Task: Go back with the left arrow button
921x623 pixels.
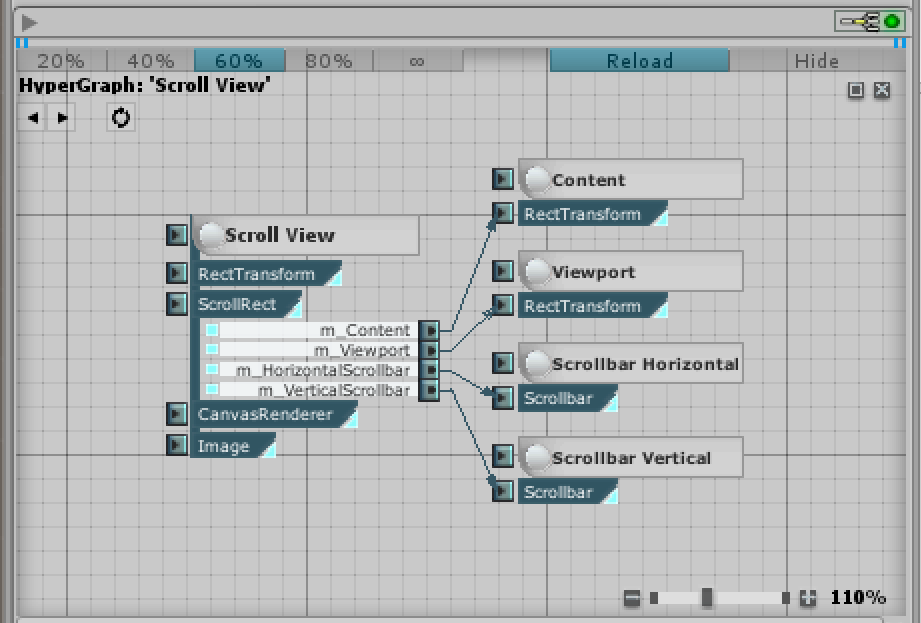Action: (x=32, y=117)
